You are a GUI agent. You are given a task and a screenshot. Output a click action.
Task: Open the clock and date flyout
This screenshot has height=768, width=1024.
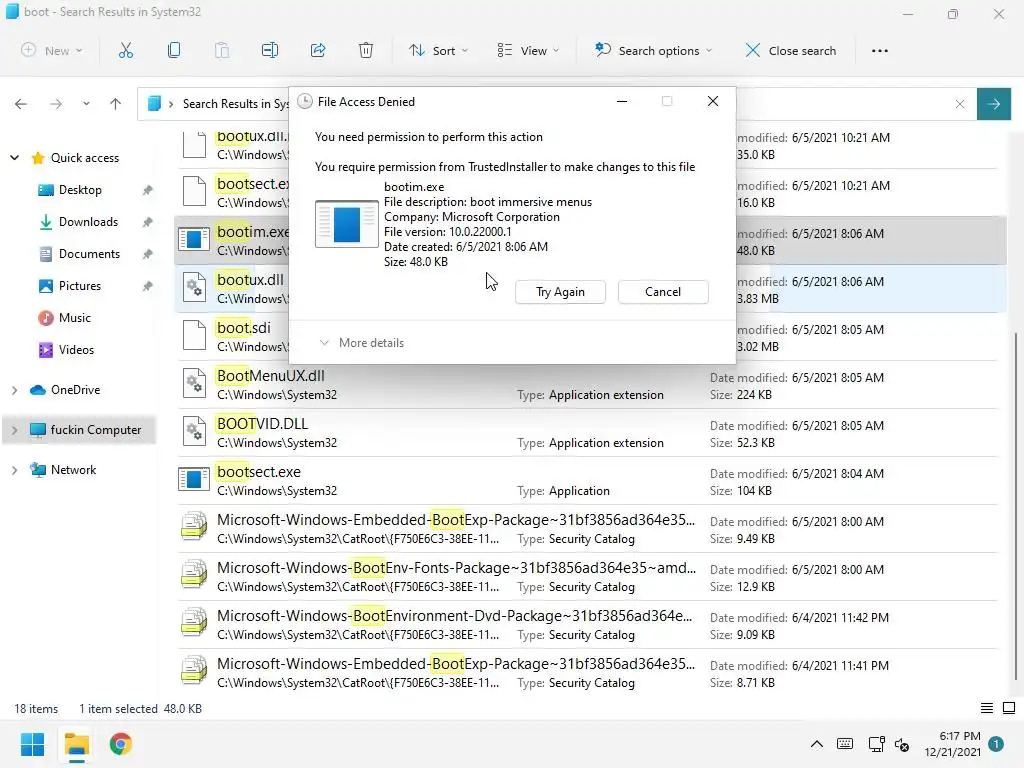click(953, 744)
